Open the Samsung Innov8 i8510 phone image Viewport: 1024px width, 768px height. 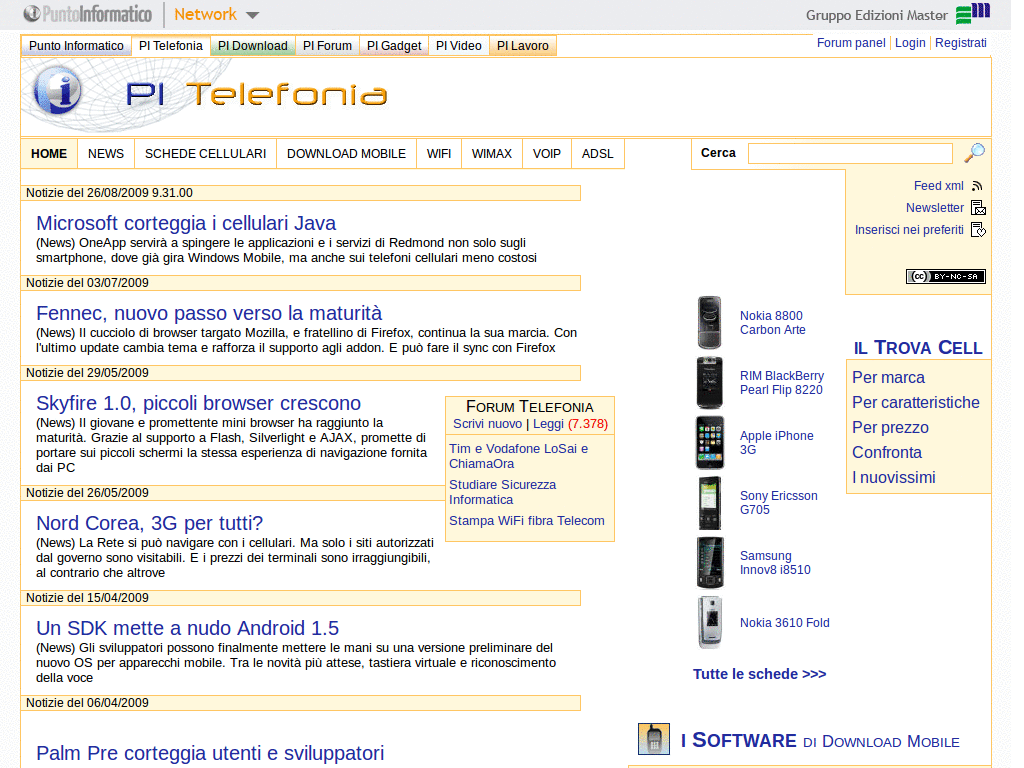pyautogui.click(x=710, y=563)
